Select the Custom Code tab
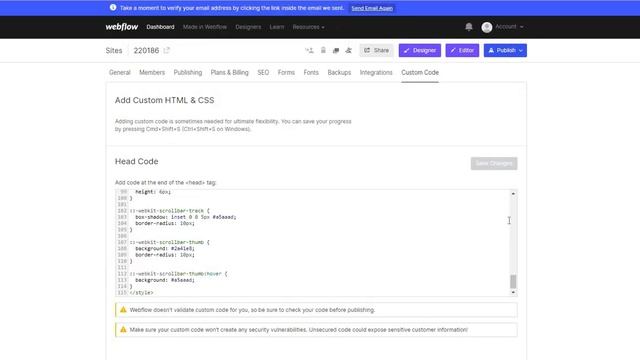 coord(420,72)
